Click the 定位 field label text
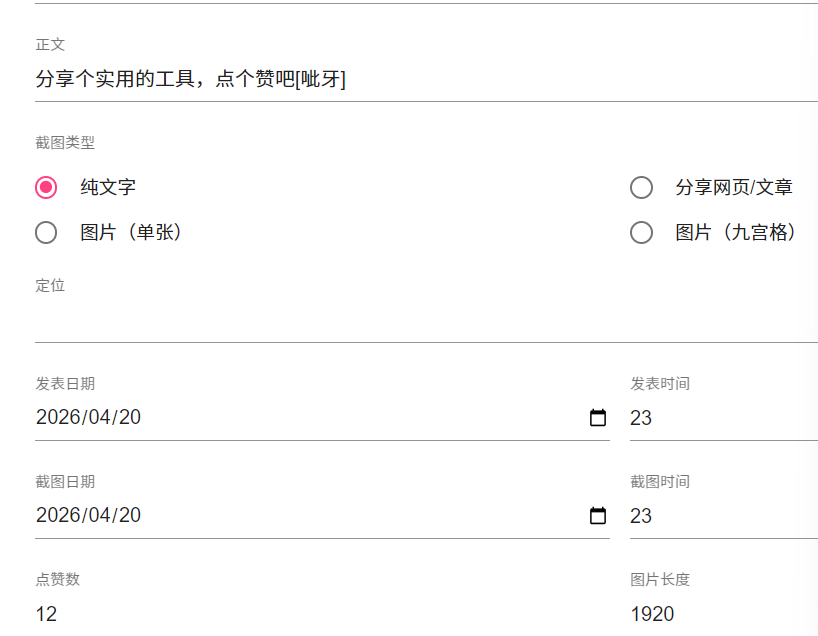Viewport: 818px width, 636px height. (50, 286)
